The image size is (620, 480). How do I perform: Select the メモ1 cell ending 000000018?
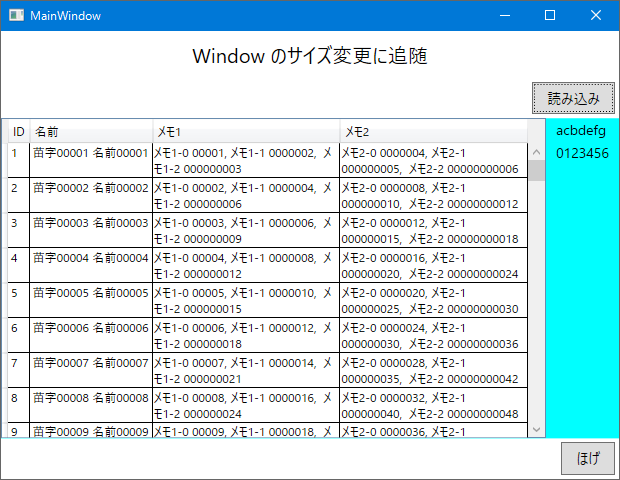coord(246,335)
